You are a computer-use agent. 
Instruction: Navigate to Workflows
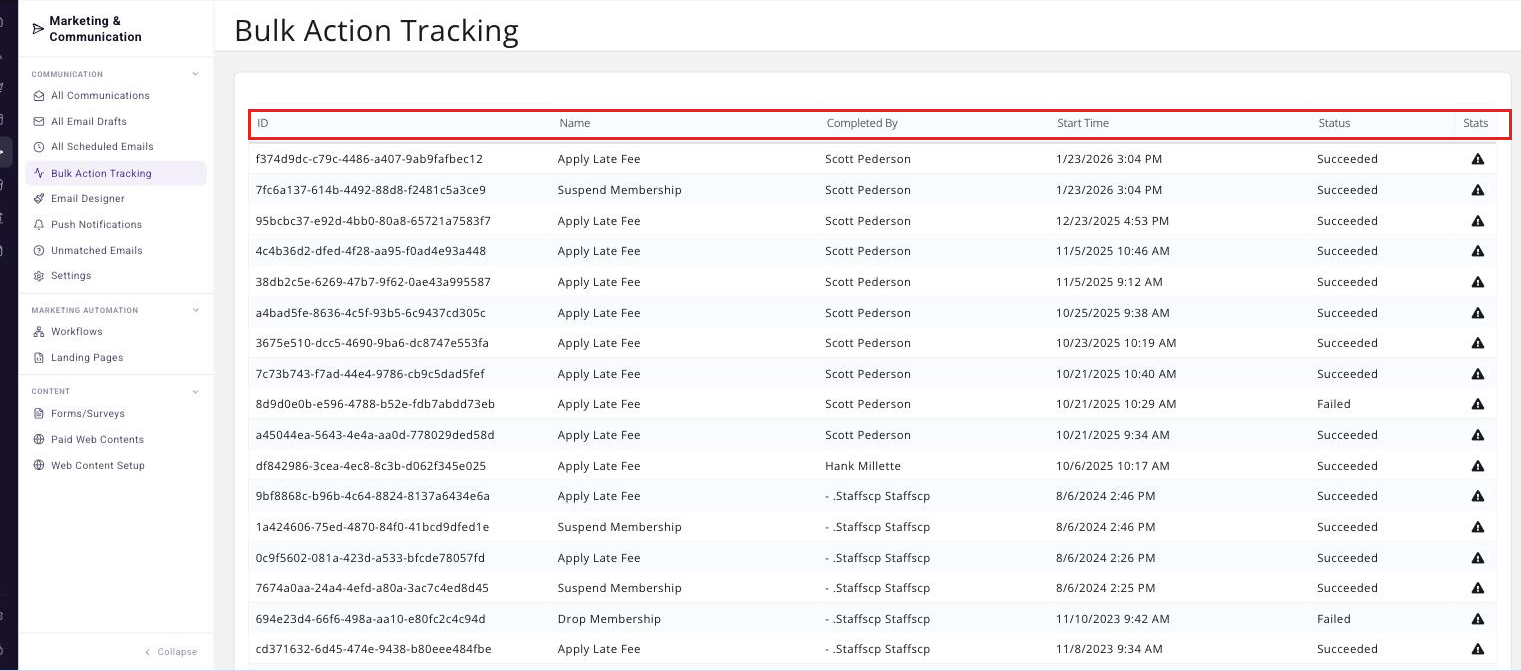coord(77,332)
